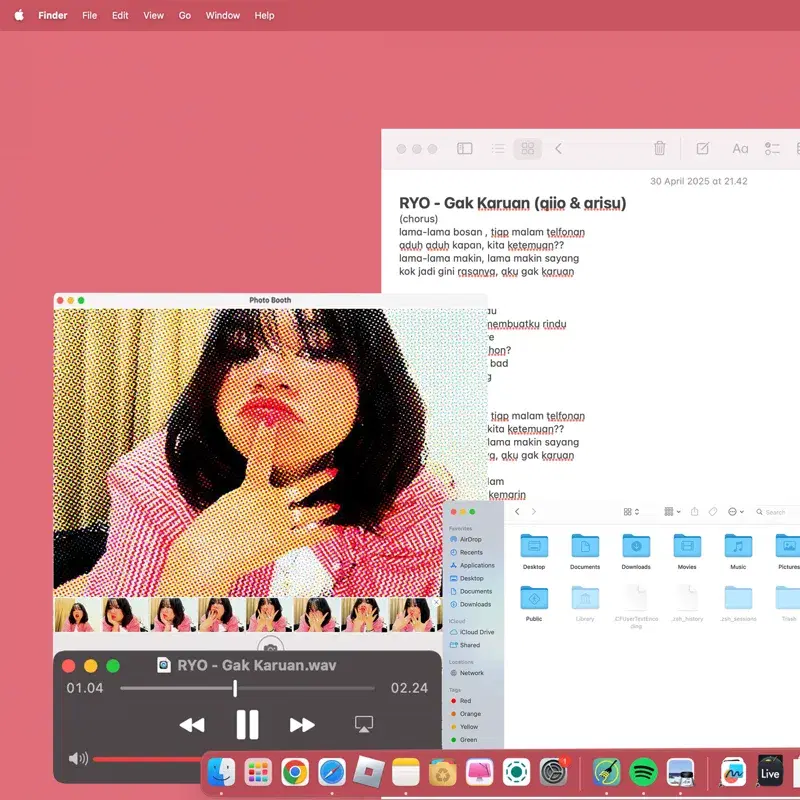Screen dimensions: 800x800
Task: Switch Notes to list view
Action: coord(498,148)
